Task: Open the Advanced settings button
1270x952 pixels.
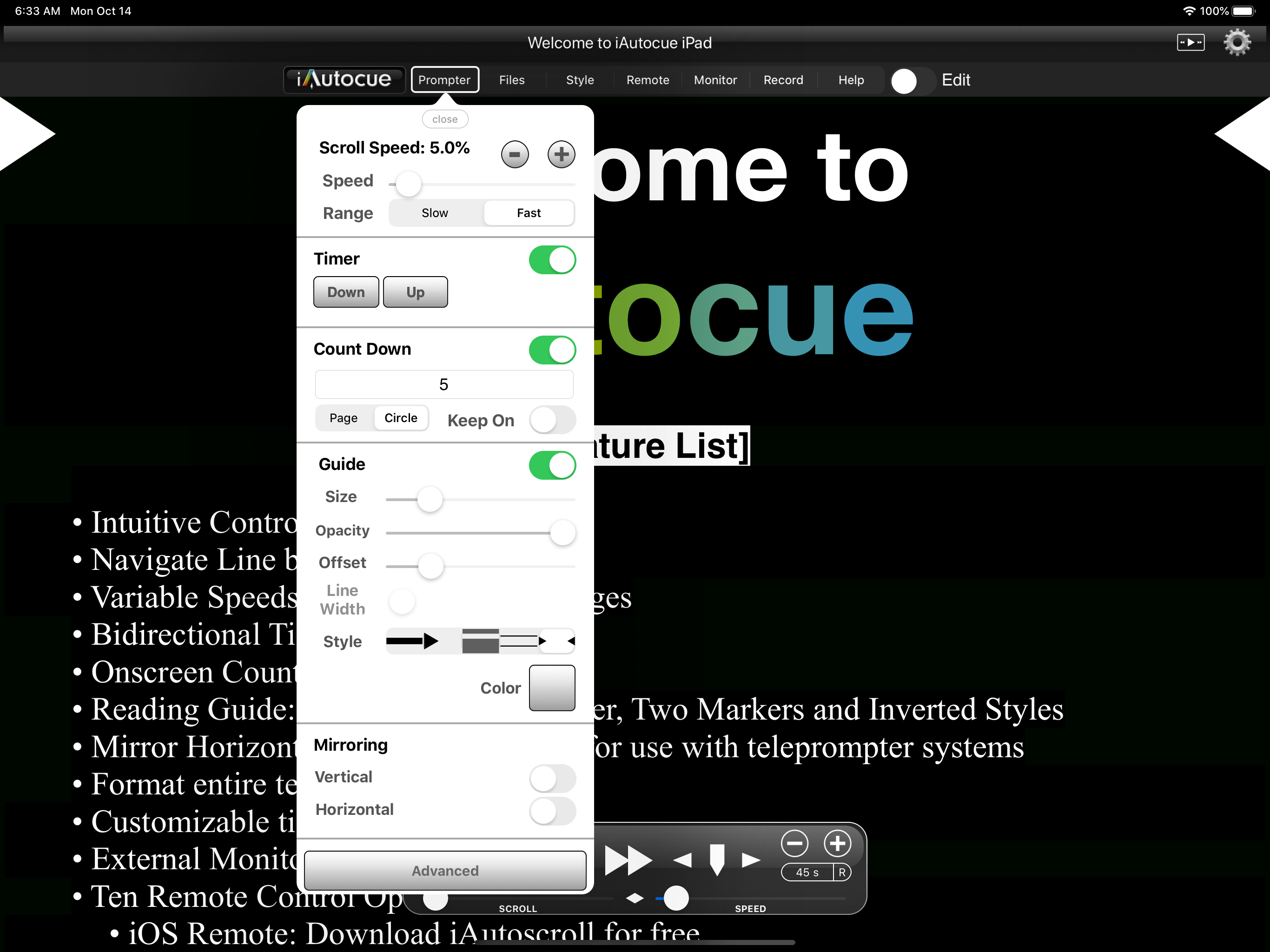Action: point(445,871)
